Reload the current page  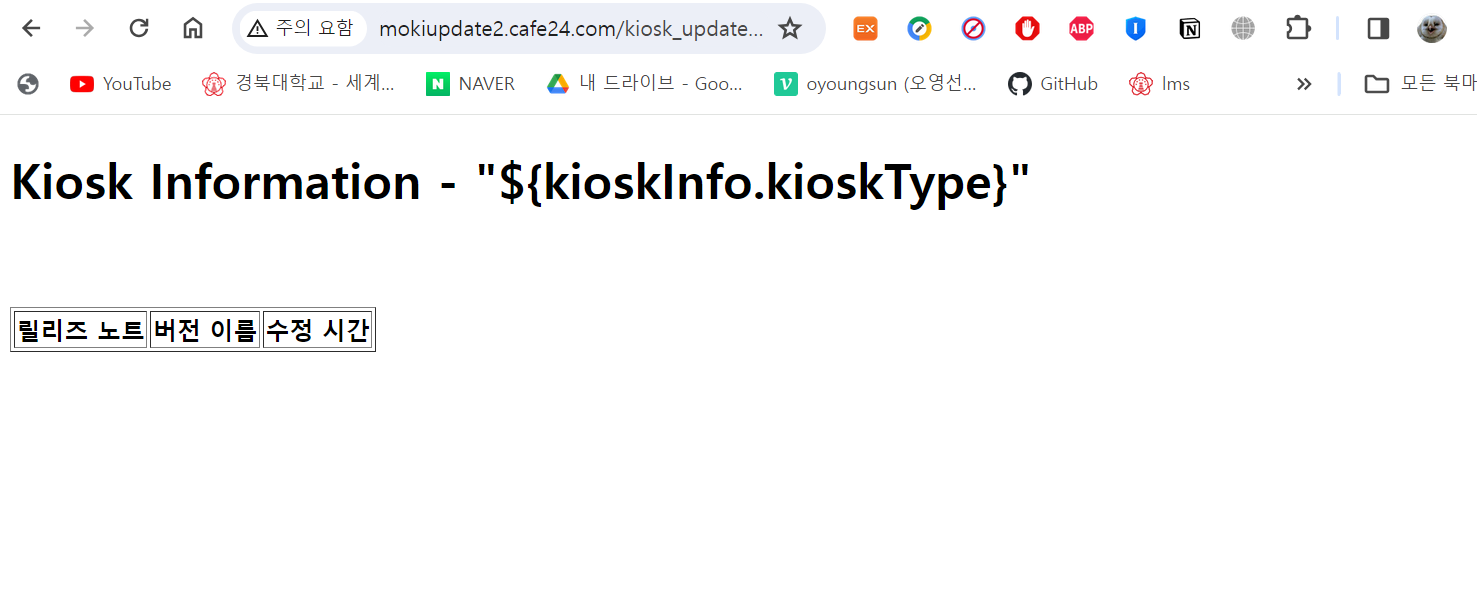[139, 28]
